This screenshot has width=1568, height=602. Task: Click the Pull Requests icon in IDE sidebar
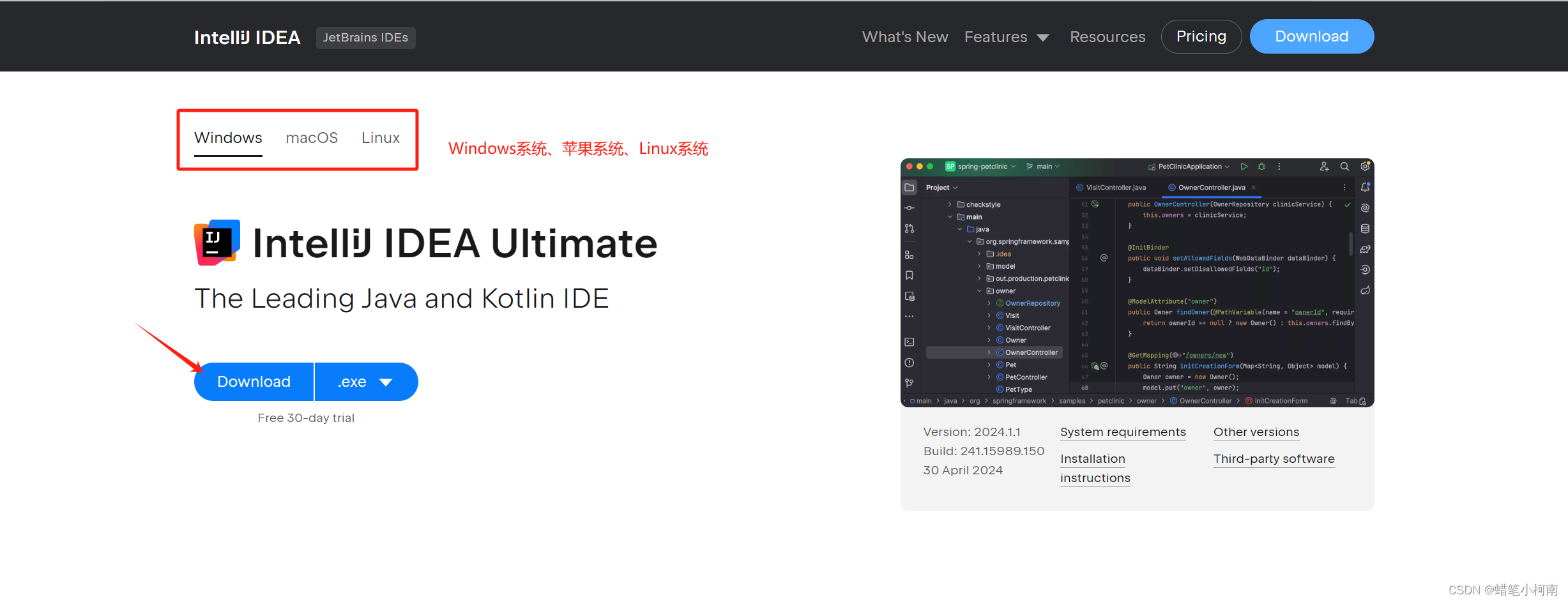[910, 229]
